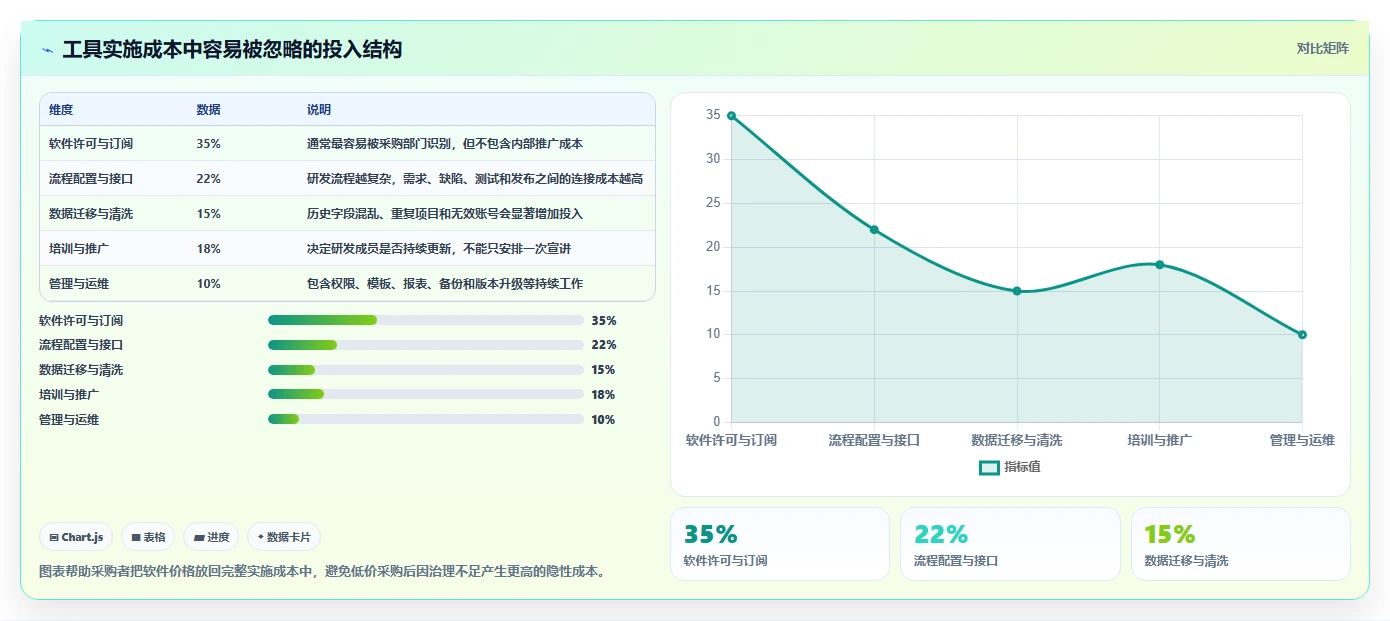Click the page title 工具实施成本中容易被忽略的投入结构

click(x=232, y=49)
